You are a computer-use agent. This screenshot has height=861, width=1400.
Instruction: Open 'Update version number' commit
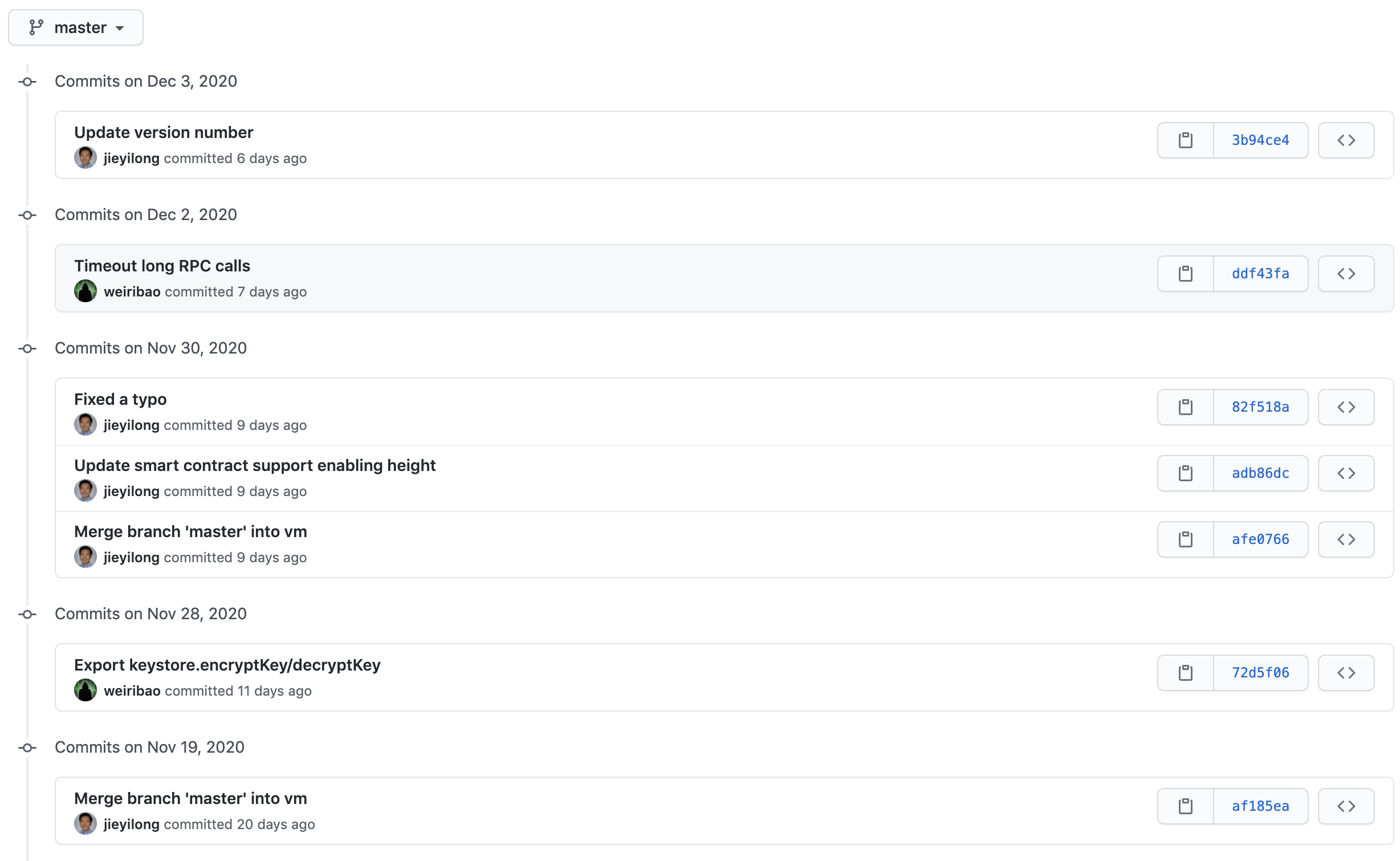164,132
